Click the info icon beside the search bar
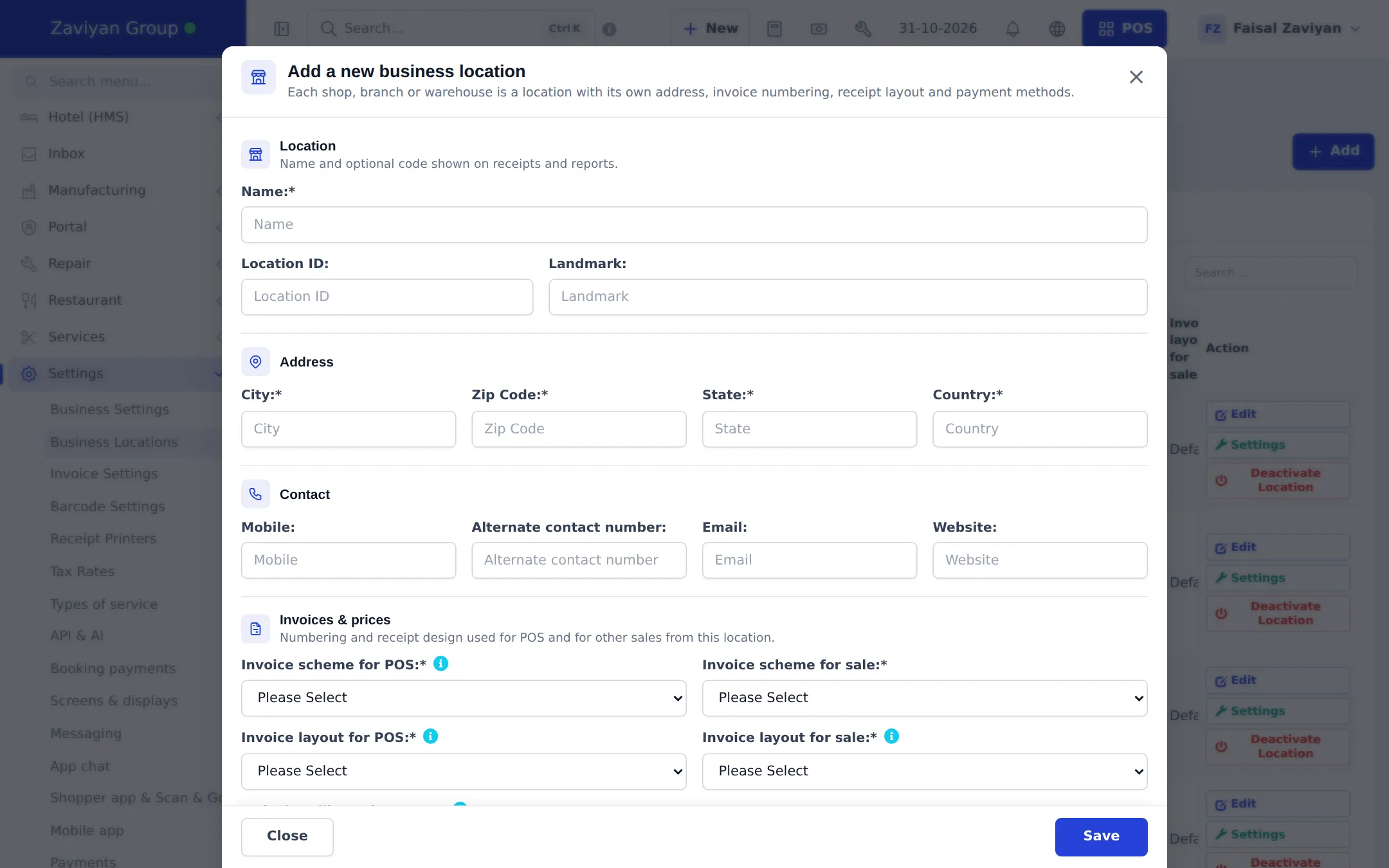 pyautogui.click(x=609, y=29)
